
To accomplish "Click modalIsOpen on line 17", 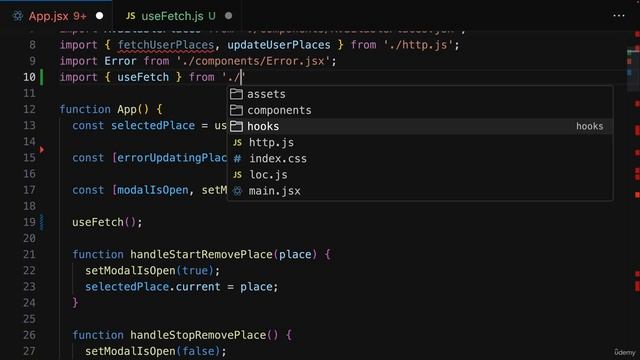I will tap(153, 190).
